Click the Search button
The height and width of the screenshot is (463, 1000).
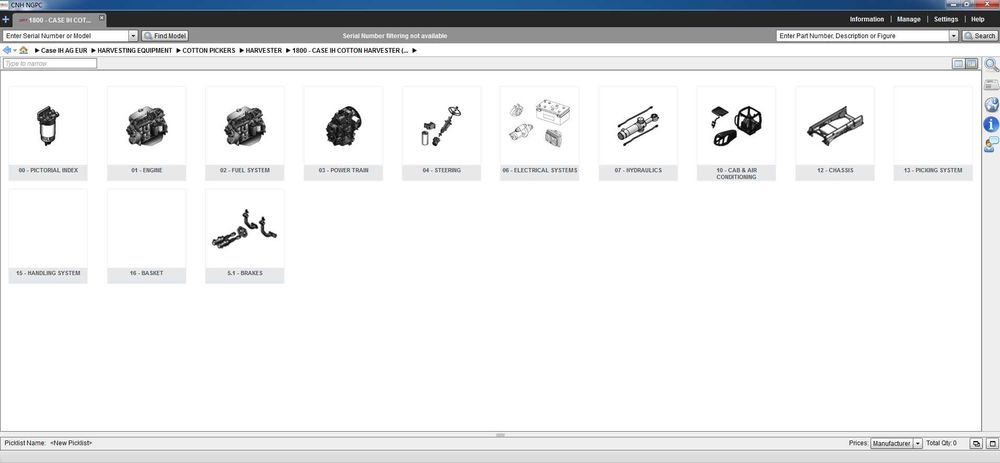980,36
